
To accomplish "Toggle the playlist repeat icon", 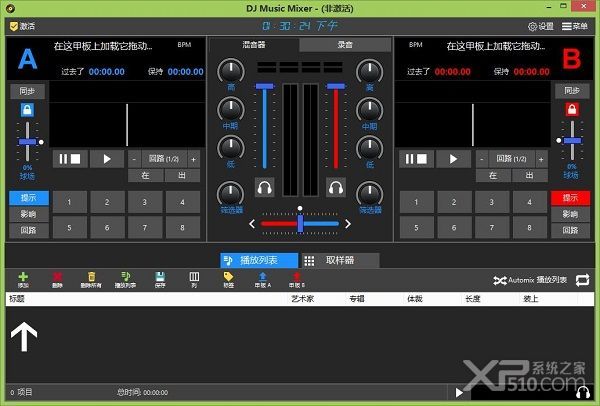I will 582,280.
